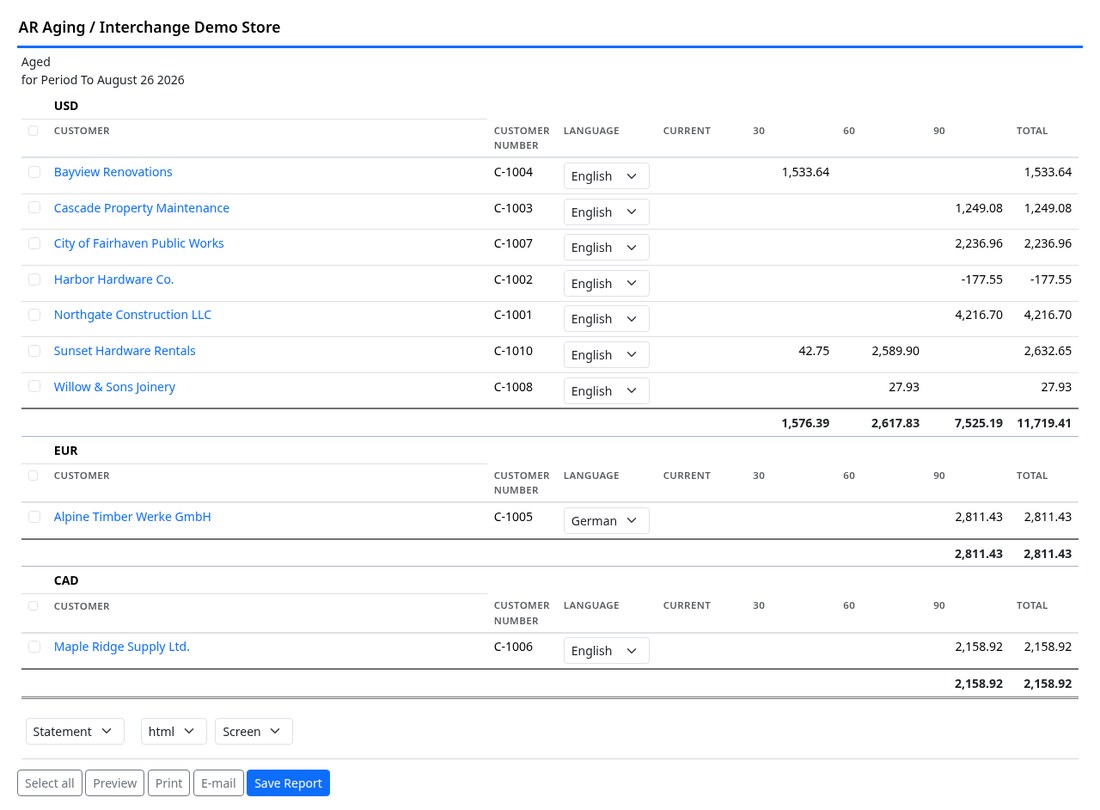Check the Alpine Timber Werke GmbH checkbox

click(34, 517)
